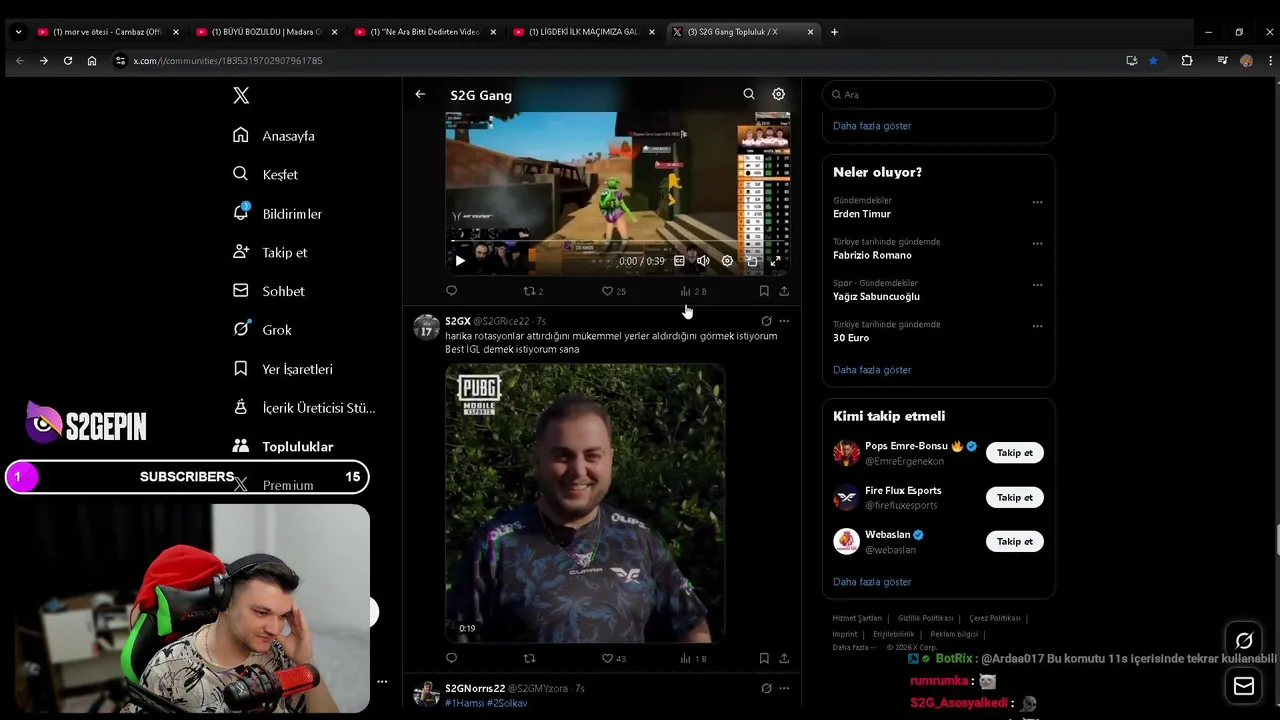Viewport: 1280px width, 720px height.
Task: Open floating Grok button
Action: 1244,641
